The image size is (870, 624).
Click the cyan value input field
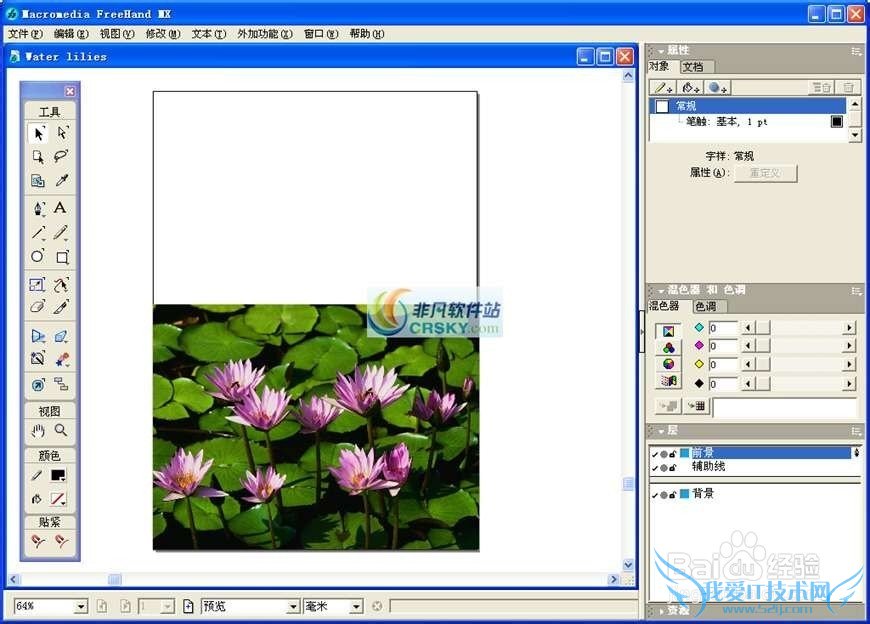[x=722, y=328]
